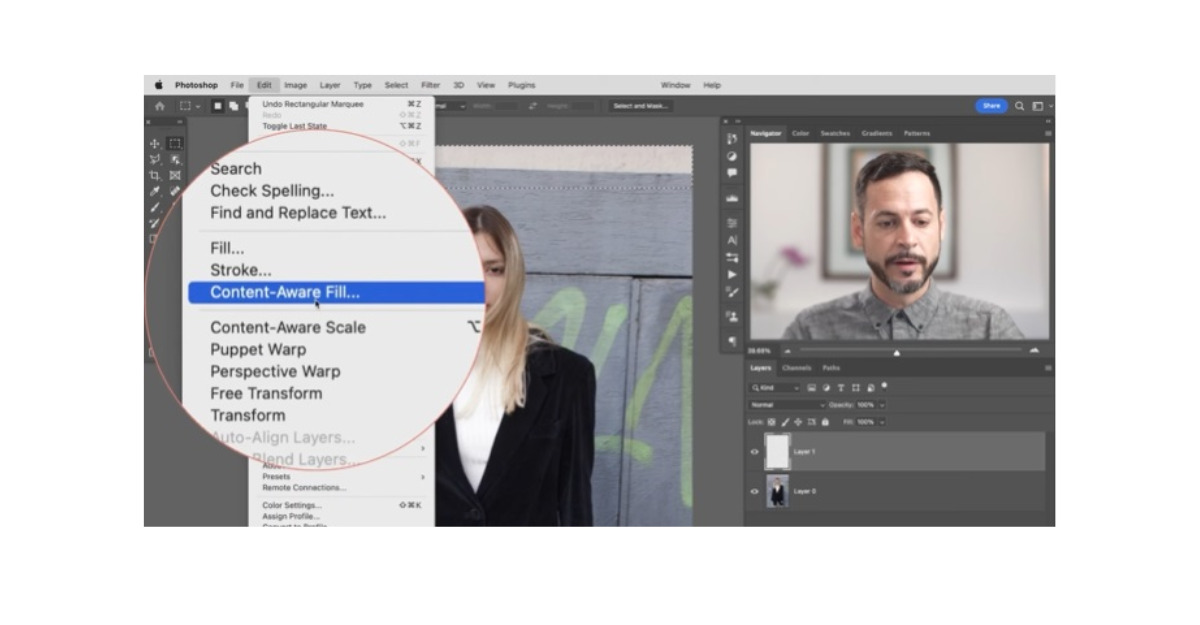The height and width of the screenshot is (625, 1200).
Task: Hide Layer 1 with its eye icon
Action: pyautogui.click(x=754, y=452)
